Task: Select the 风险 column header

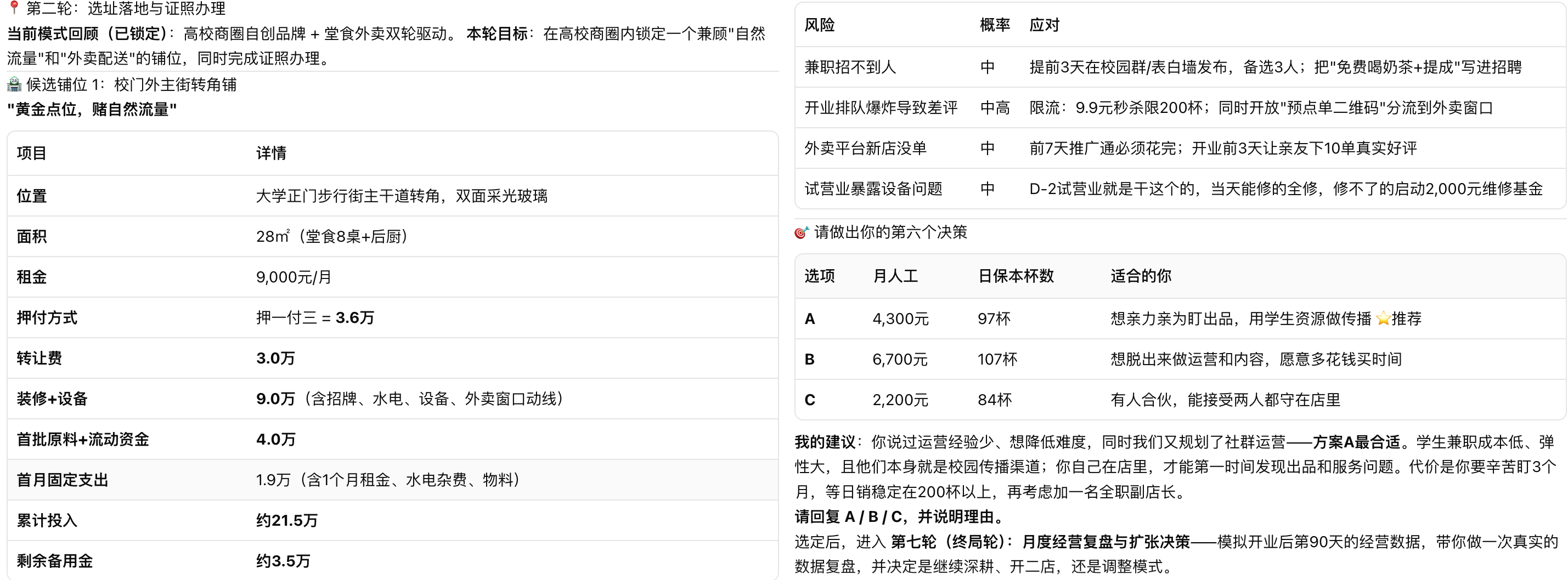Action: pos(820,25)
